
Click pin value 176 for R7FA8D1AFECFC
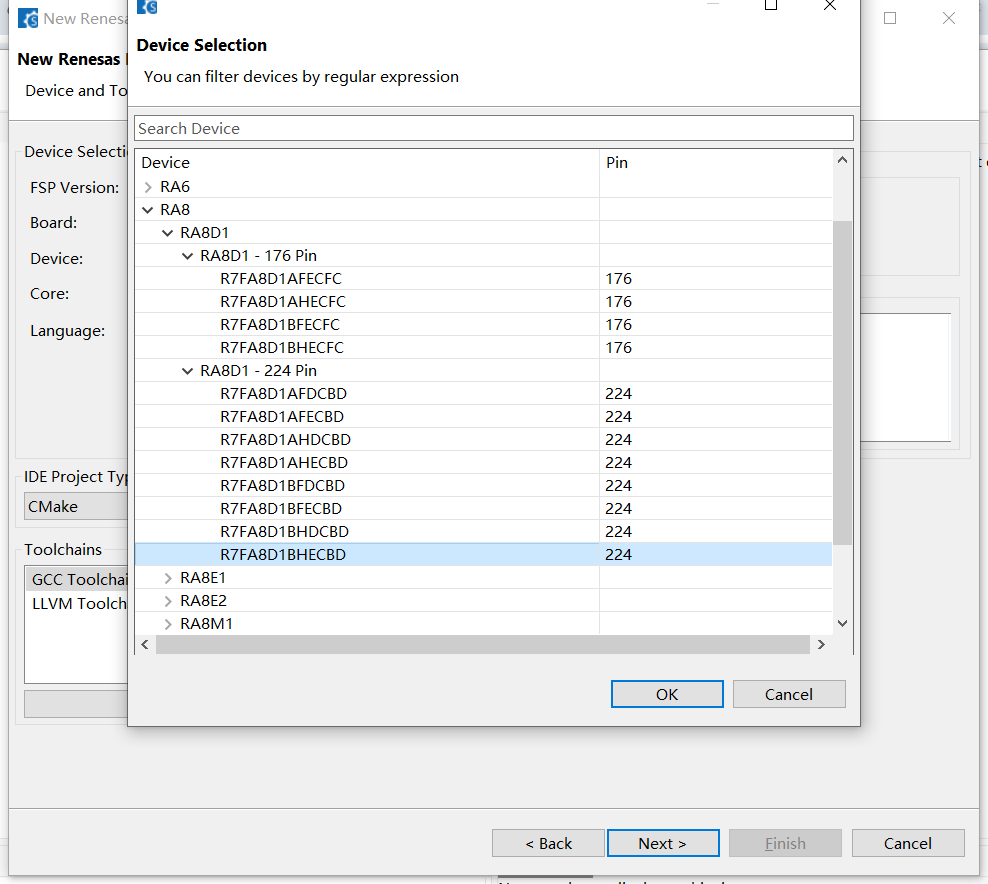[618, 278]
